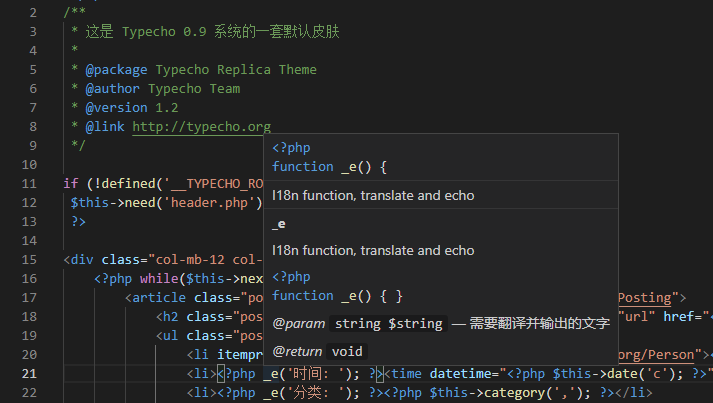The width and height of the screenshot is (713, 403).
Task: Click the 'while' keyword on line 16
Action: click(x=155, y=279)
